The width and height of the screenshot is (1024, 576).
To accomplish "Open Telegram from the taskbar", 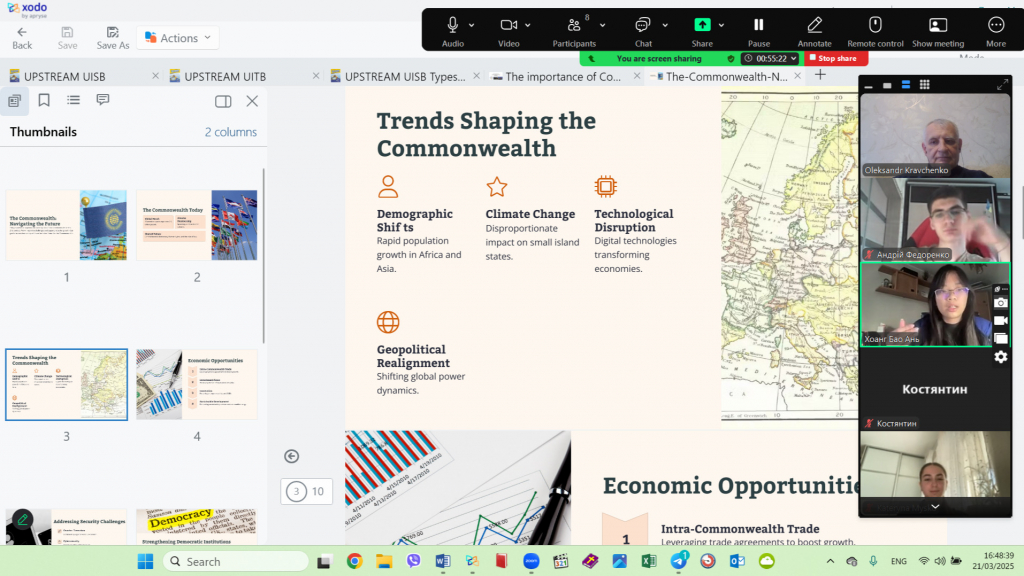I will pos(679,561).
